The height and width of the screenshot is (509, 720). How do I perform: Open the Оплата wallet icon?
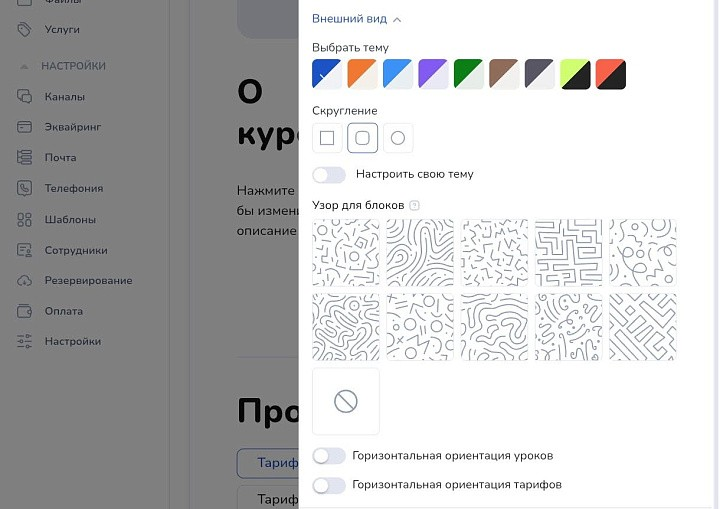click(x=24, y=311)
